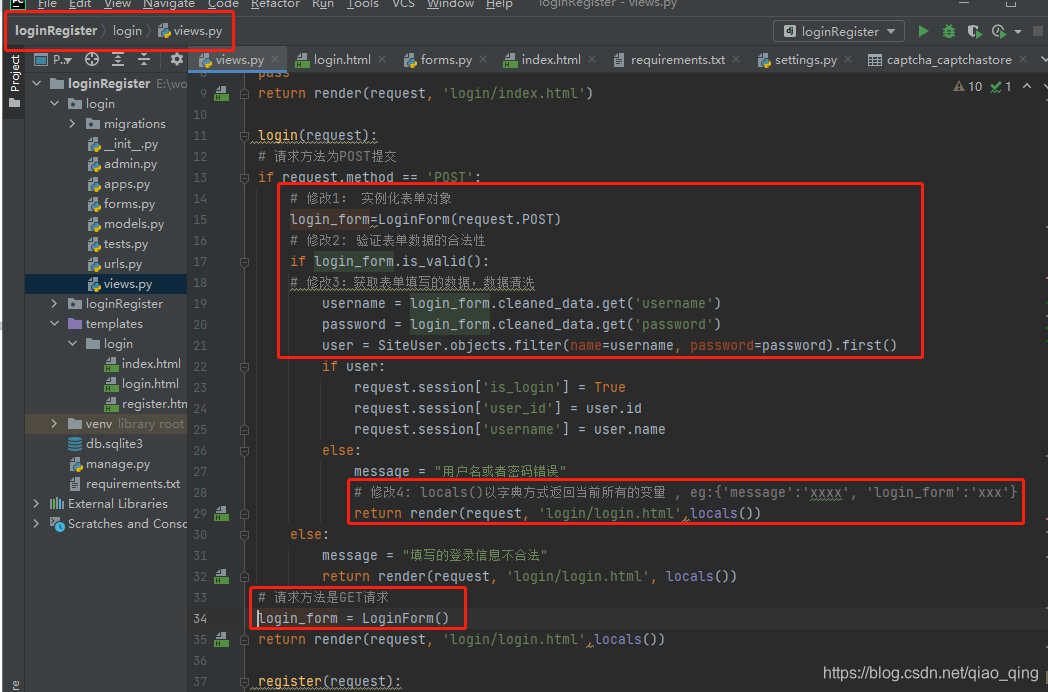Viewport: 1048px width, 692px height.
Task: Close the forms.py editor tab
Action: 483,59
